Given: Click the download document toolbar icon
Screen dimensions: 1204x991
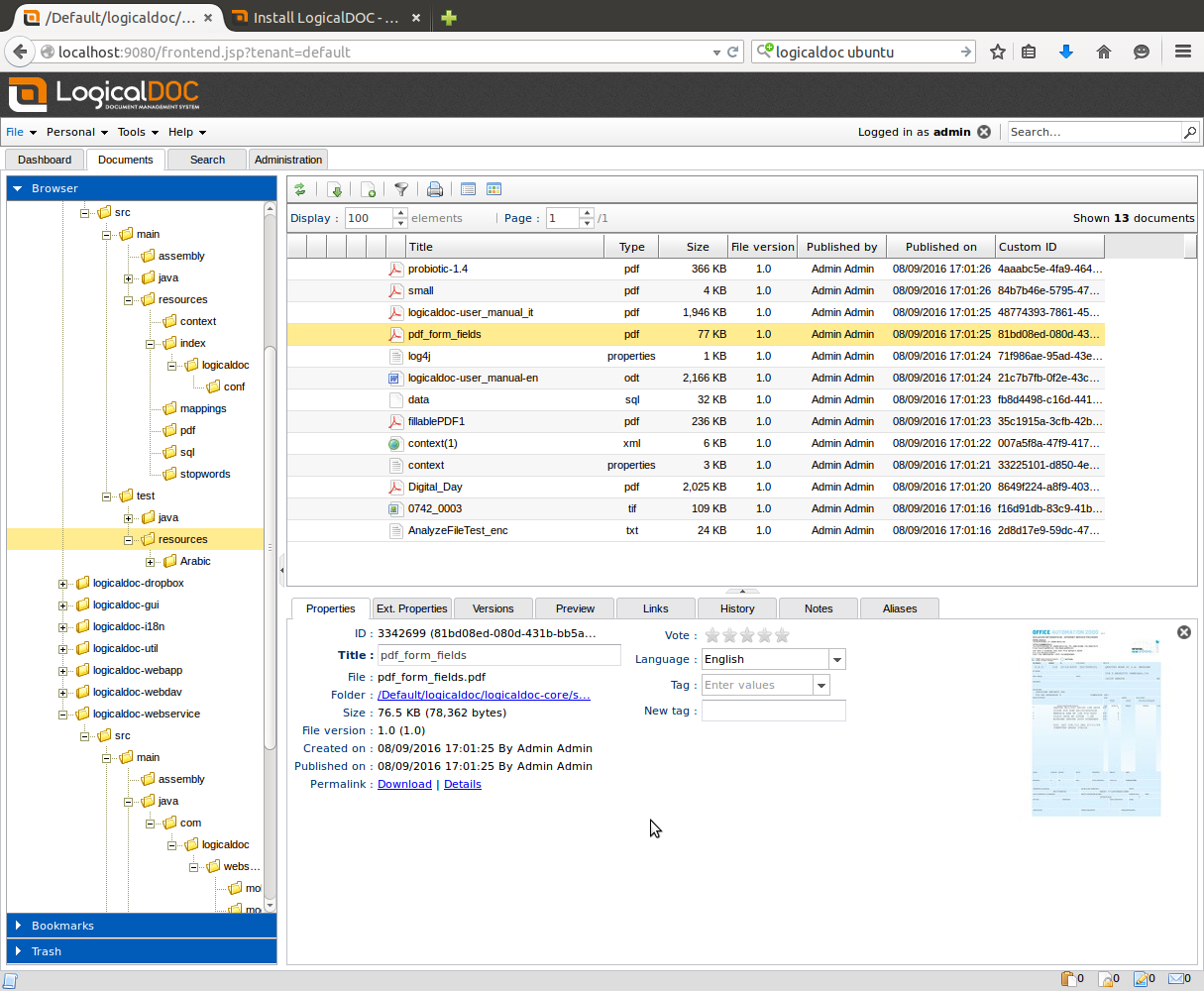Looking at the screenshot, I should click(335, 190).
